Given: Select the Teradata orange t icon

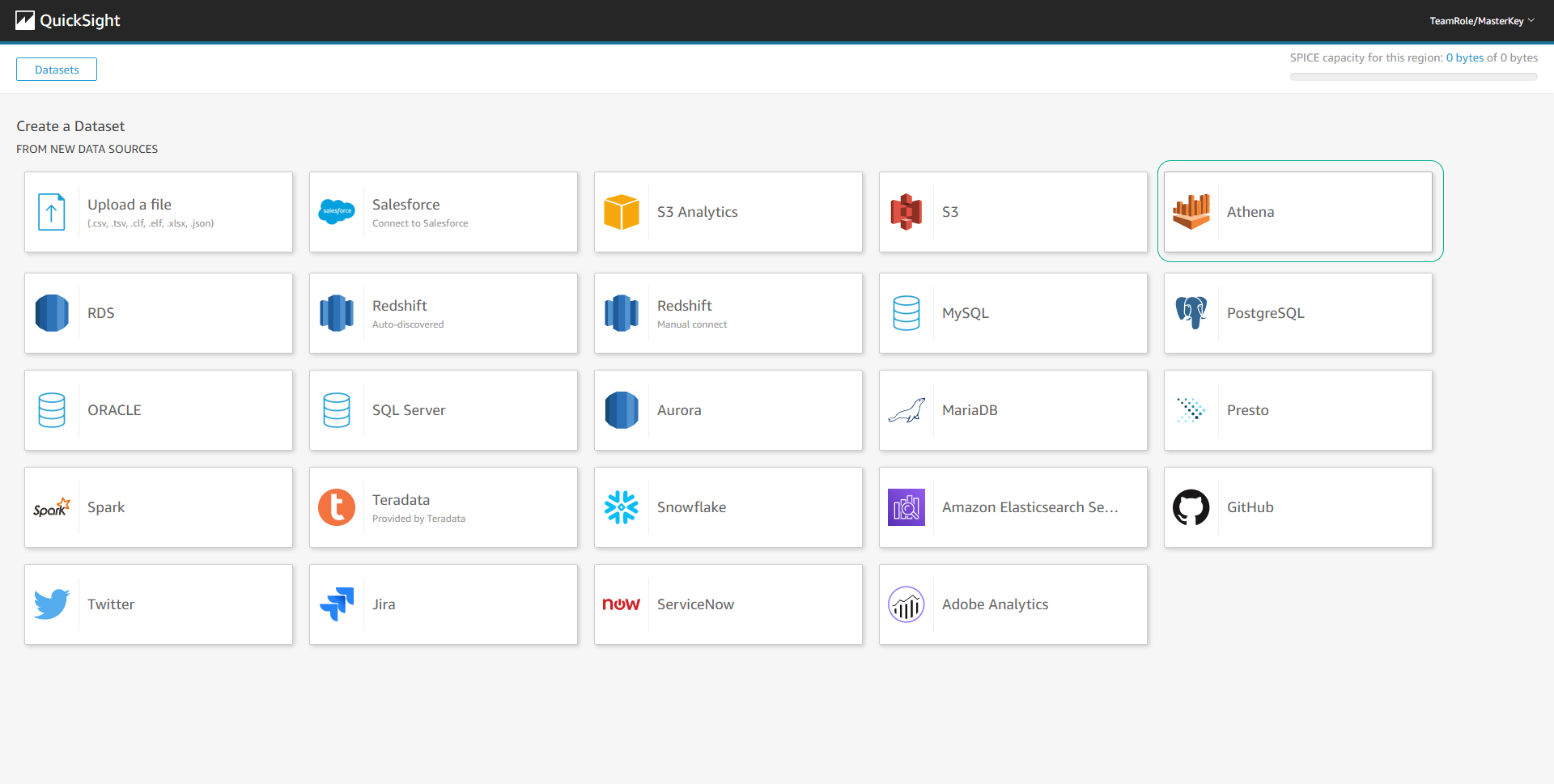Looking at the screenshot, I should coord(337,507).
